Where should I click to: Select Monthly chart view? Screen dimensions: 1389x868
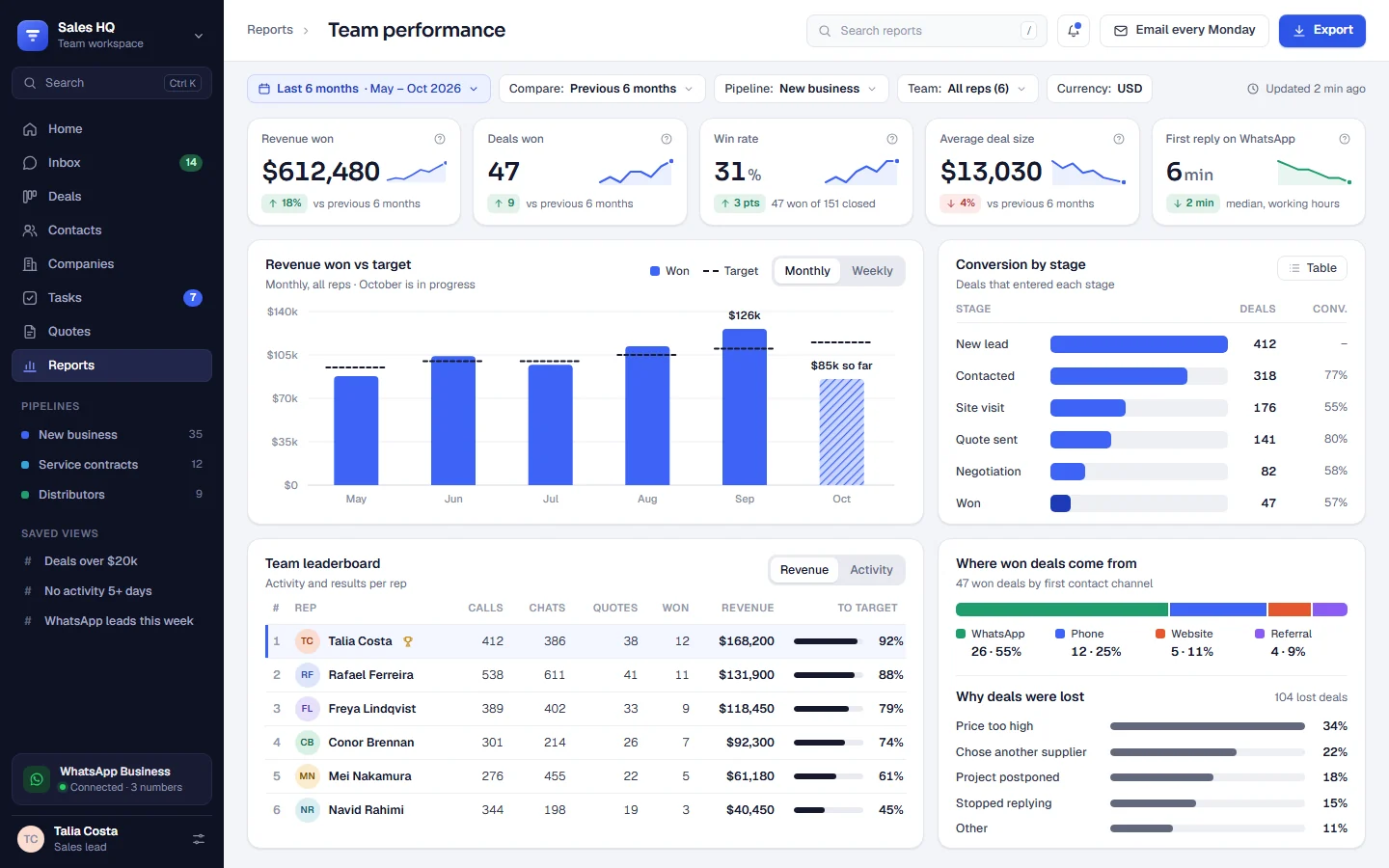point(807,271)
